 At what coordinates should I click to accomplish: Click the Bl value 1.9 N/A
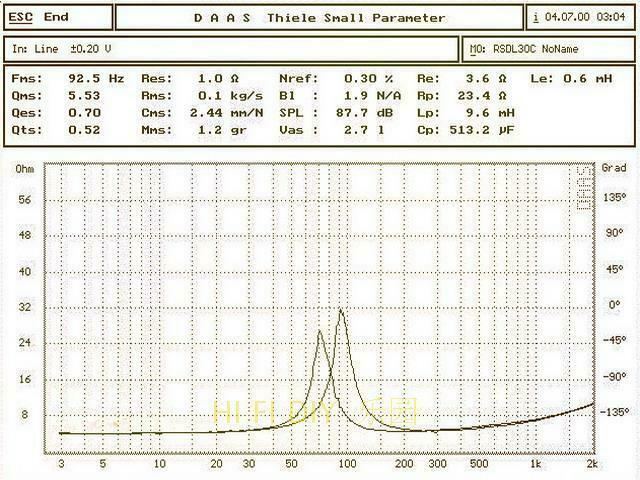tap(373, 96)
